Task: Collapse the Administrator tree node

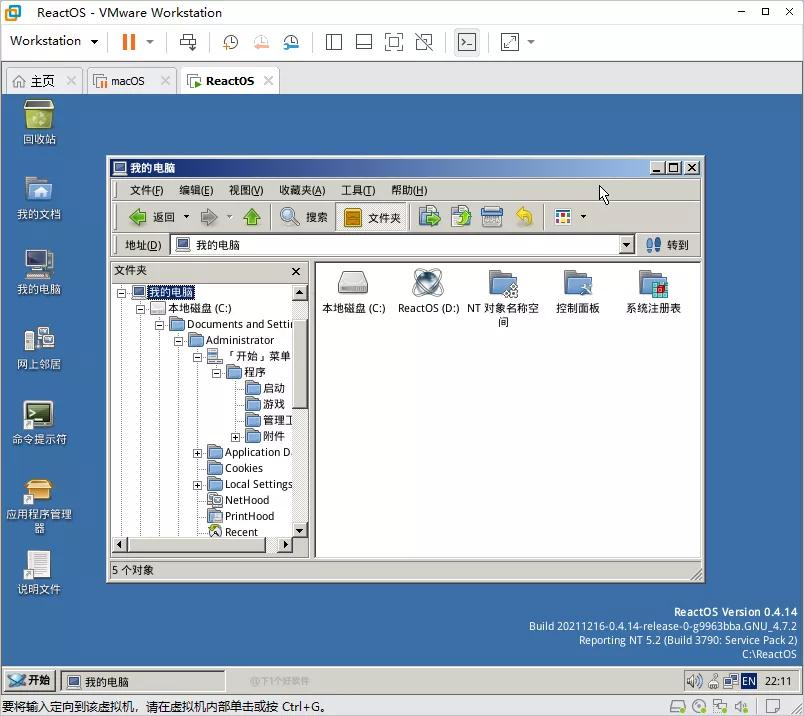Action: (178, 340)
